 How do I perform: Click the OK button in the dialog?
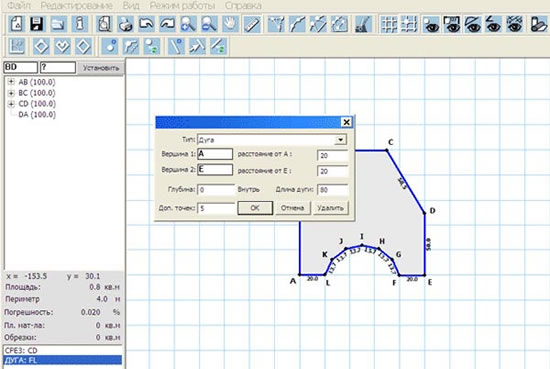click(255, 208)
